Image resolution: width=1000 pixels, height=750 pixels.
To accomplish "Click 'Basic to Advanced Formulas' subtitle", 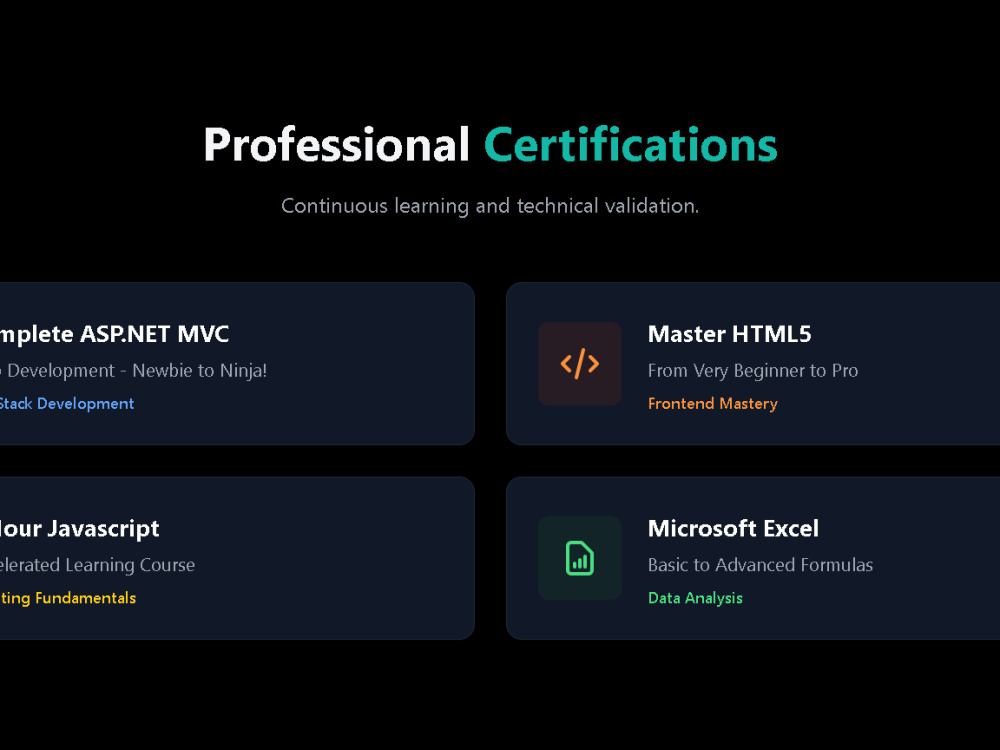I will 760,565.
